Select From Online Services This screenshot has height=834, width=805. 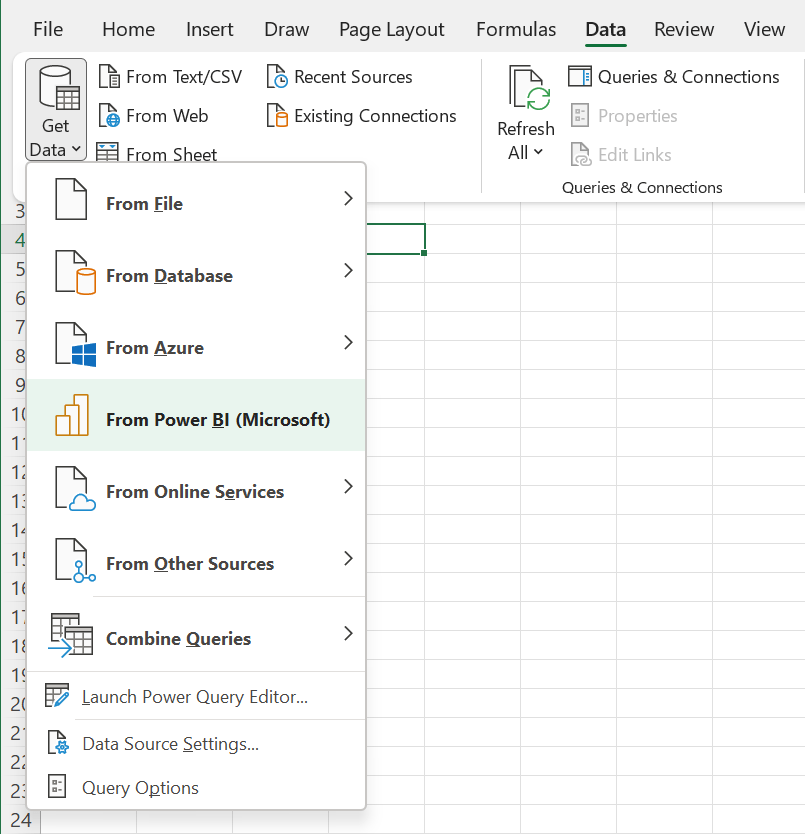pos(194,491)
